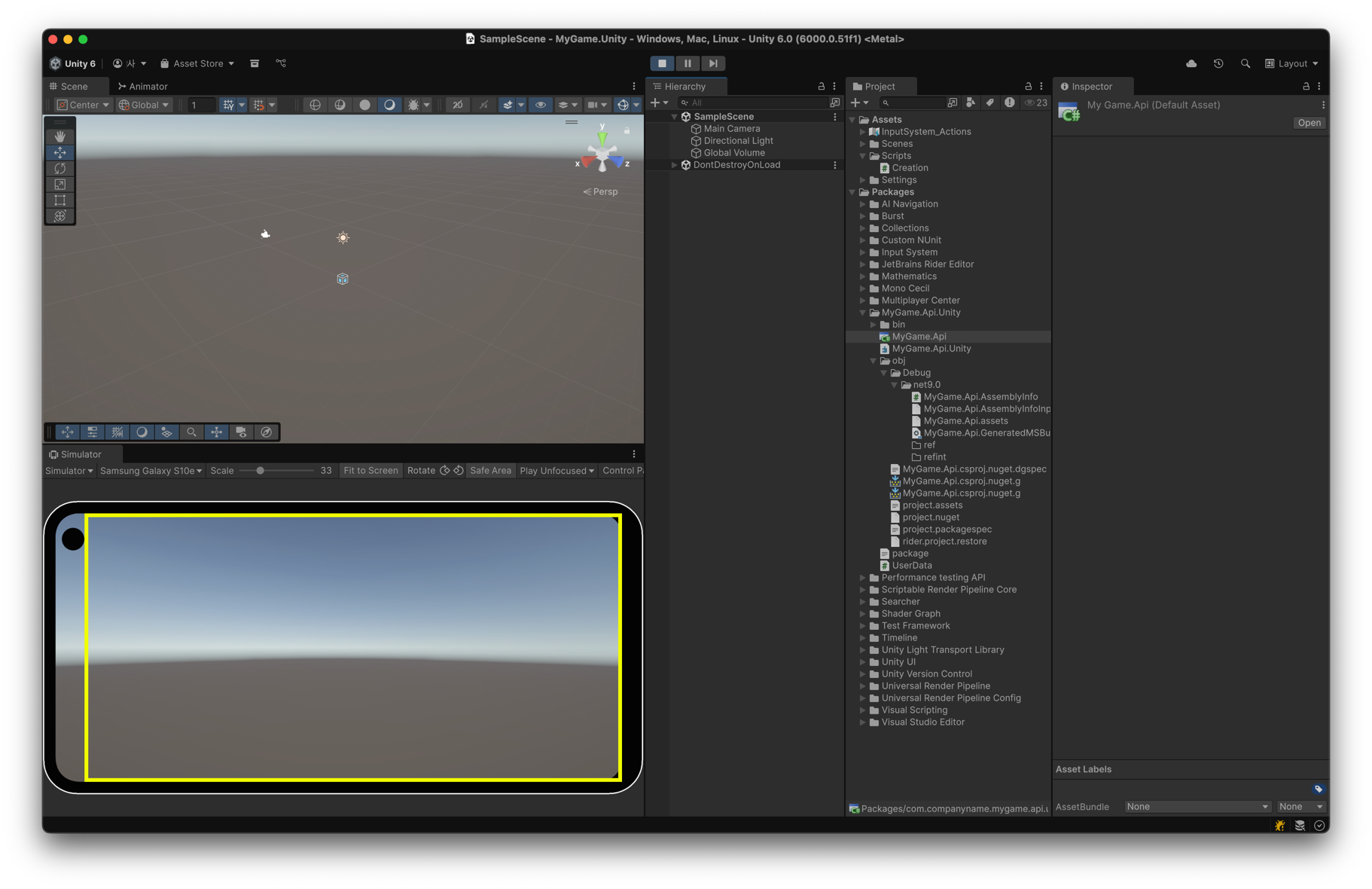This screenshot has height=889, width=1372.
Task: Toggle the Safe Area button in Simulator
Action: 490,471
